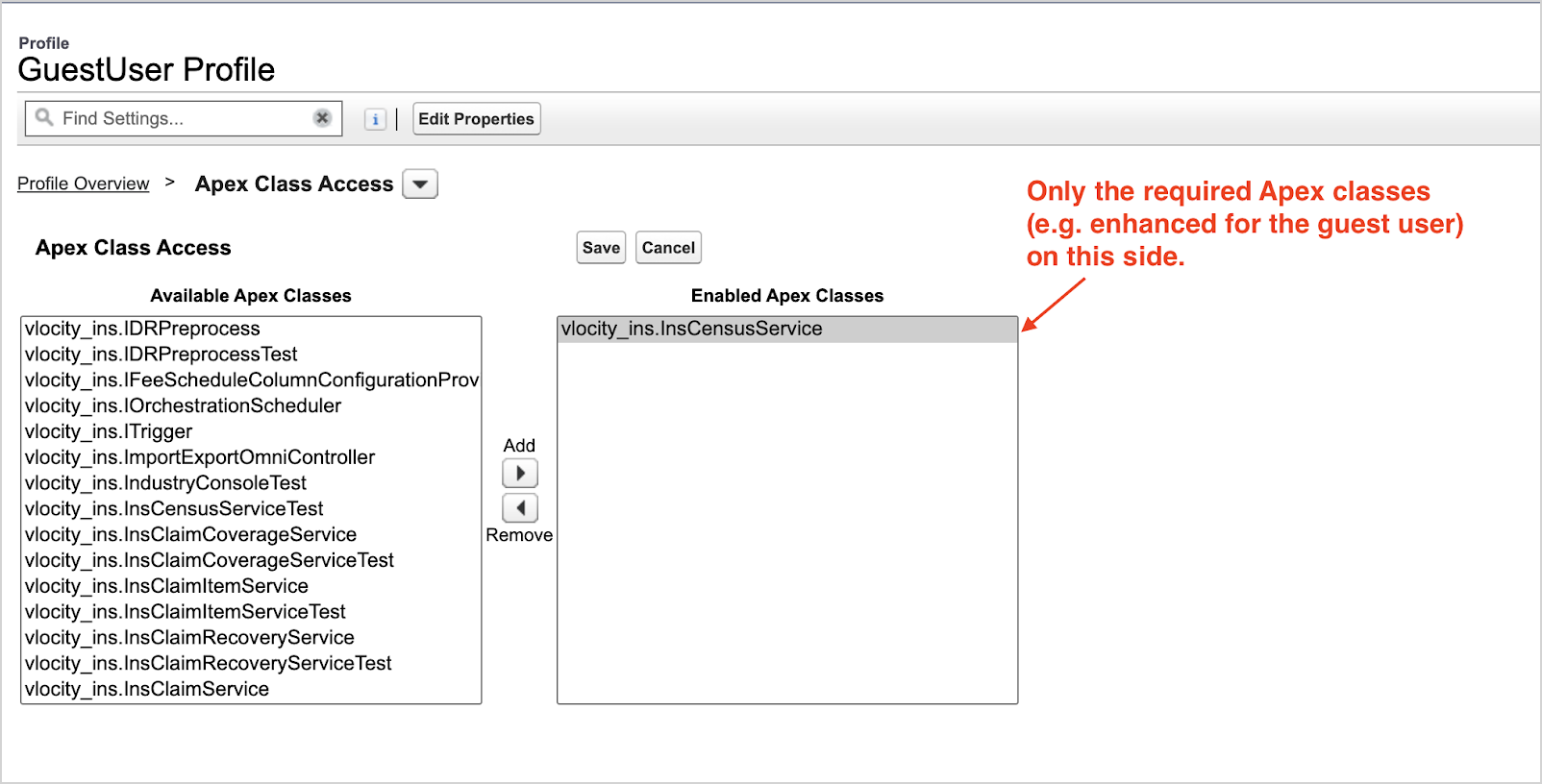Select vlocity_ins.InsClaimItemService class
The width and height of the screenshot is (1542, 784).
point(251,586)
